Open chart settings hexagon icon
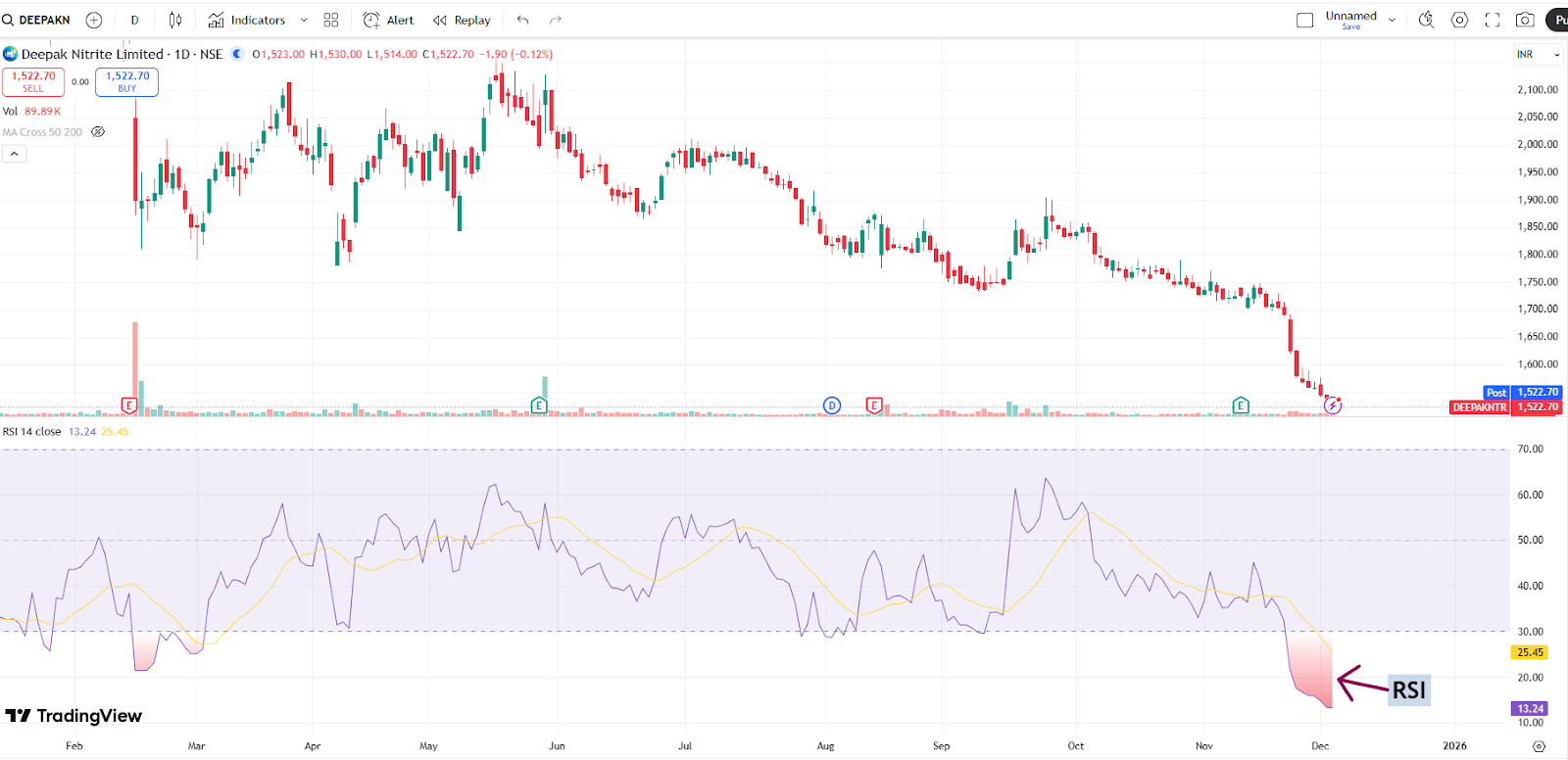 (1459, 20)
